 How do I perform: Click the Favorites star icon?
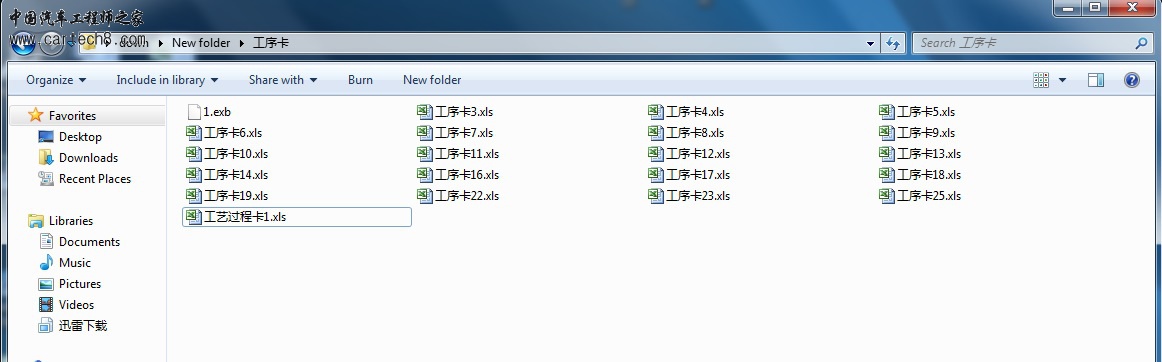click(x=36, y=115)
